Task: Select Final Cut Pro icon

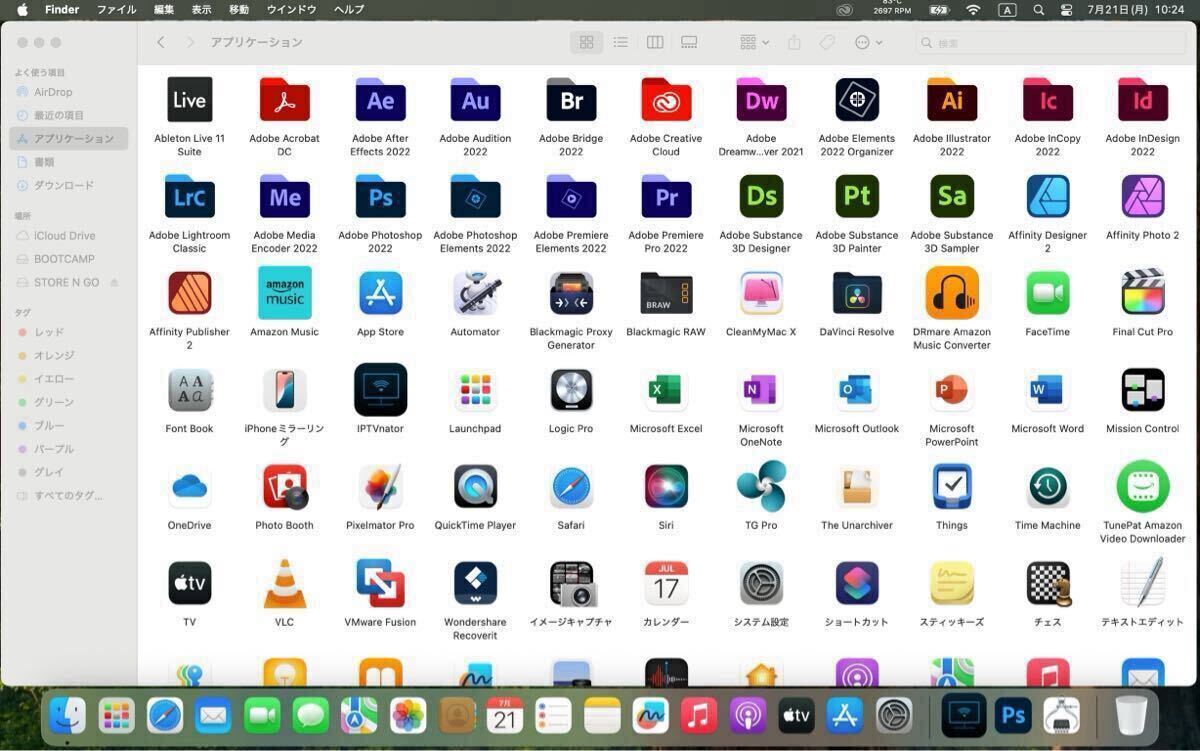Action: point(1143,292)
